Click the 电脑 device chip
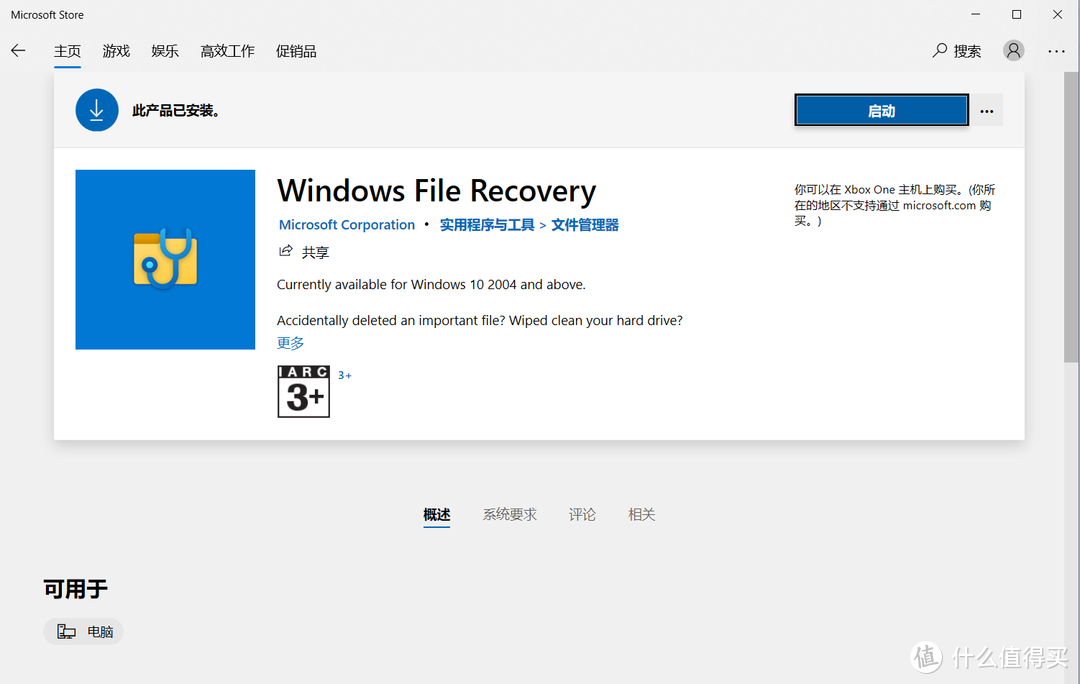Screen dimensions: 1080x684 pyautogui.click(x=83, y=632)
